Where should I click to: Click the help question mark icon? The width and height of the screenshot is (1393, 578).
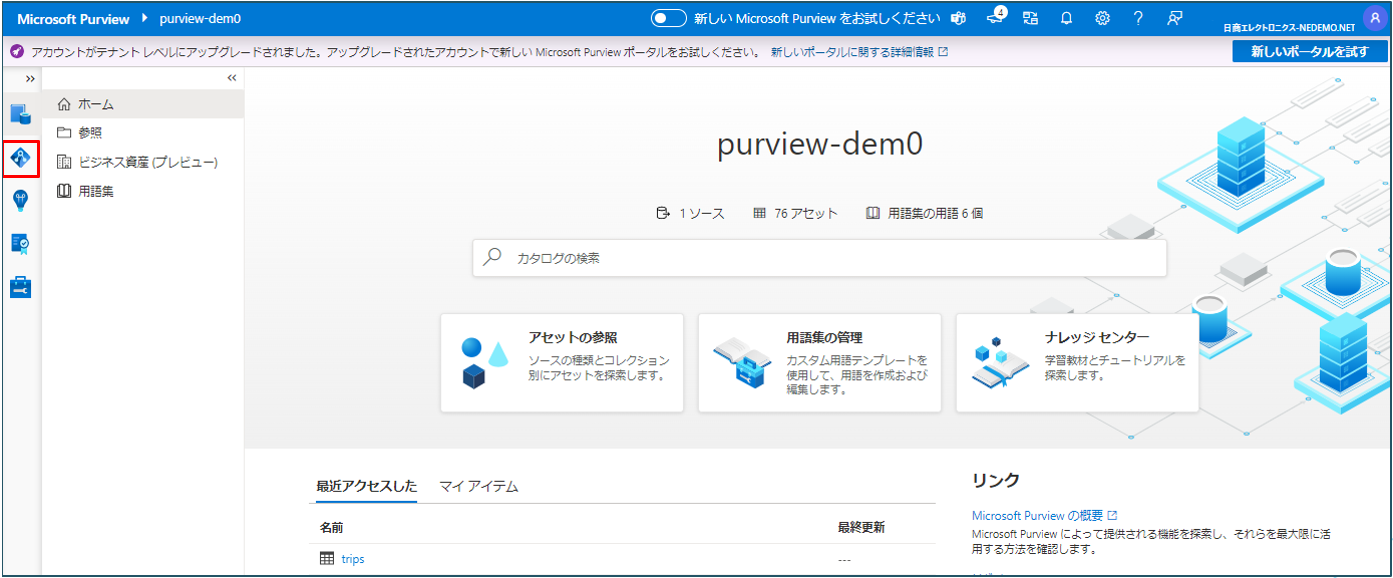1138,19
